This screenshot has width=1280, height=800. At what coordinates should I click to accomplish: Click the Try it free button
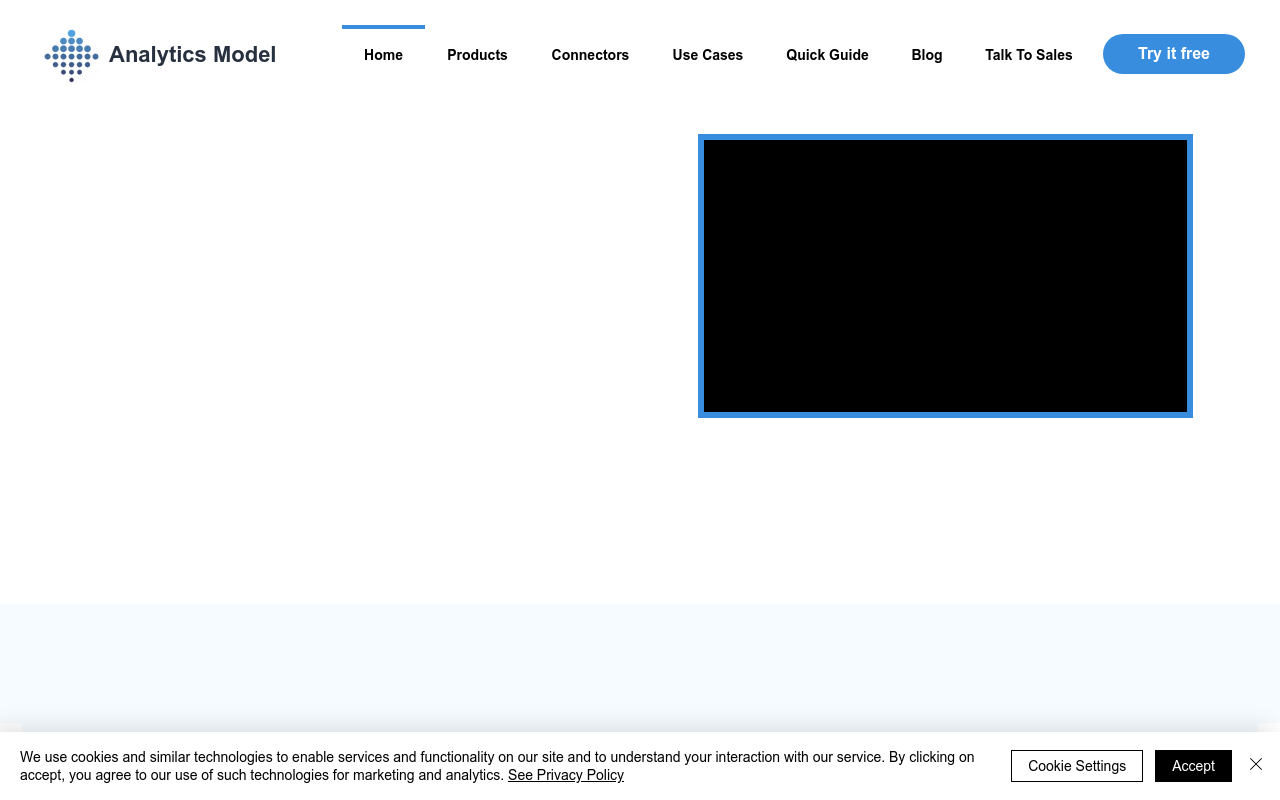tap(1174, 54)
